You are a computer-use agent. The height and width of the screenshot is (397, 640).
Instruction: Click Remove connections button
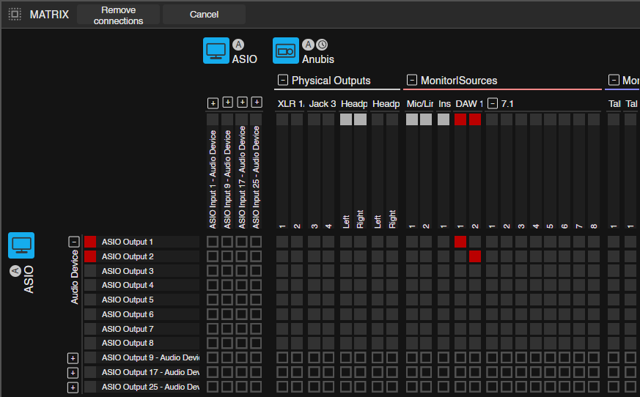pos(118,15)
